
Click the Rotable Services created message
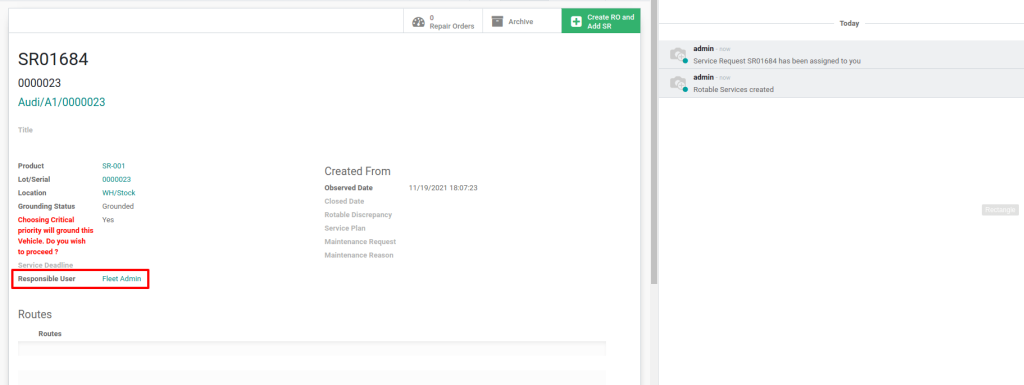(733, 89)
